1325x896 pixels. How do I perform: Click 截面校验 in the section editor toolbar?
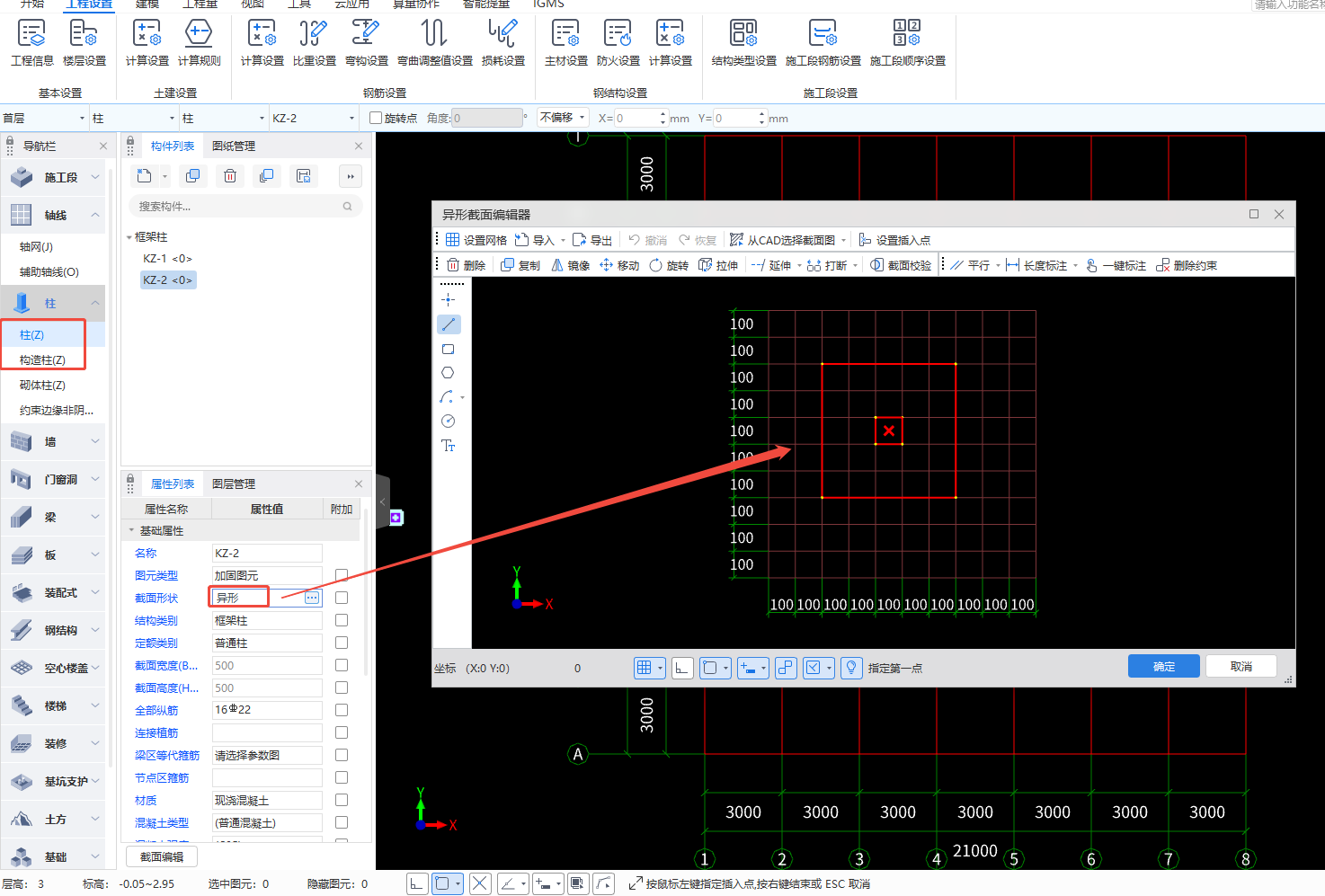click(x=901, y=265)
